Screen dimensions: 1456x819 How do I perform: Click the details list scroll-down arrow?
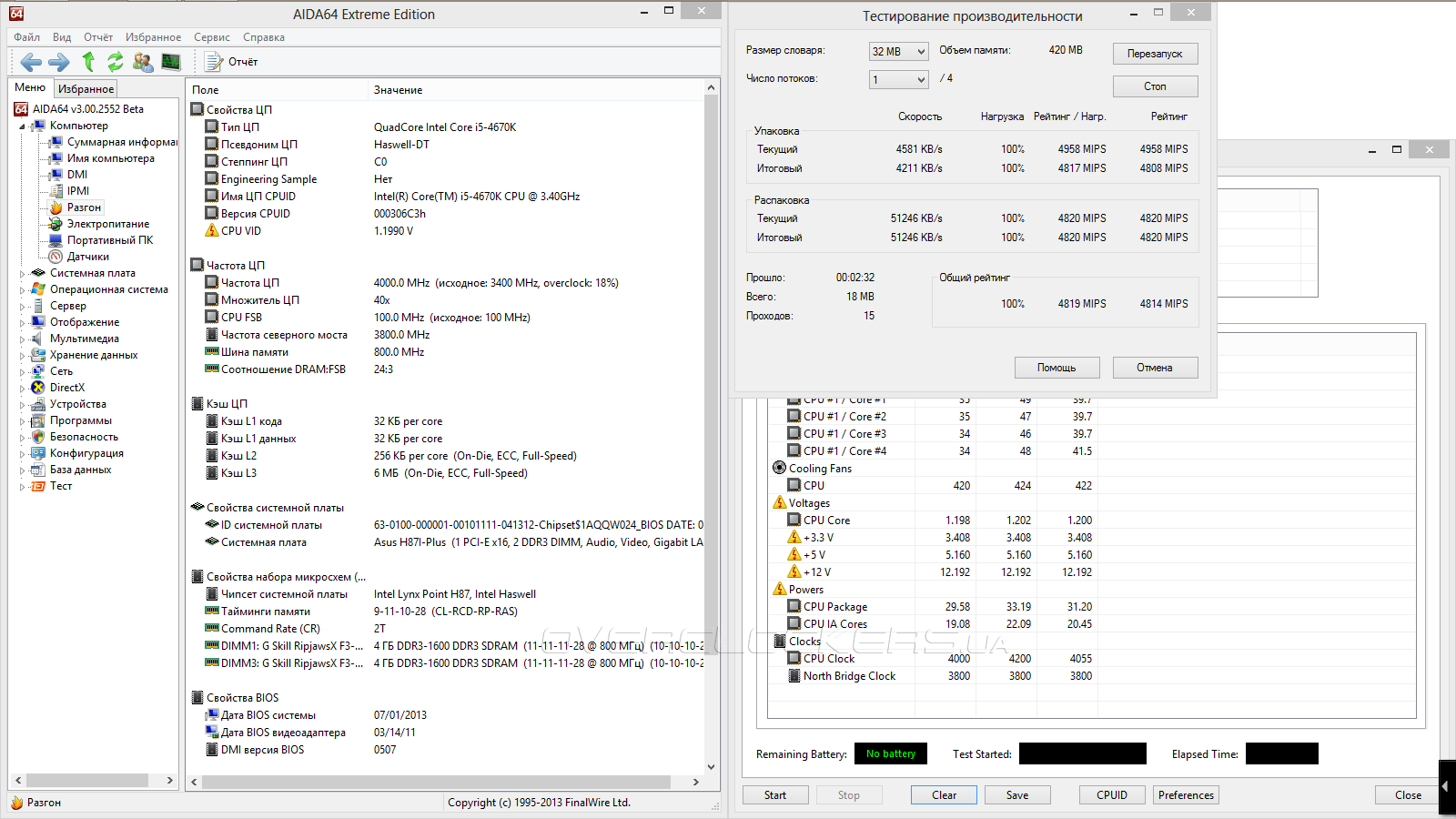(712, 766)
